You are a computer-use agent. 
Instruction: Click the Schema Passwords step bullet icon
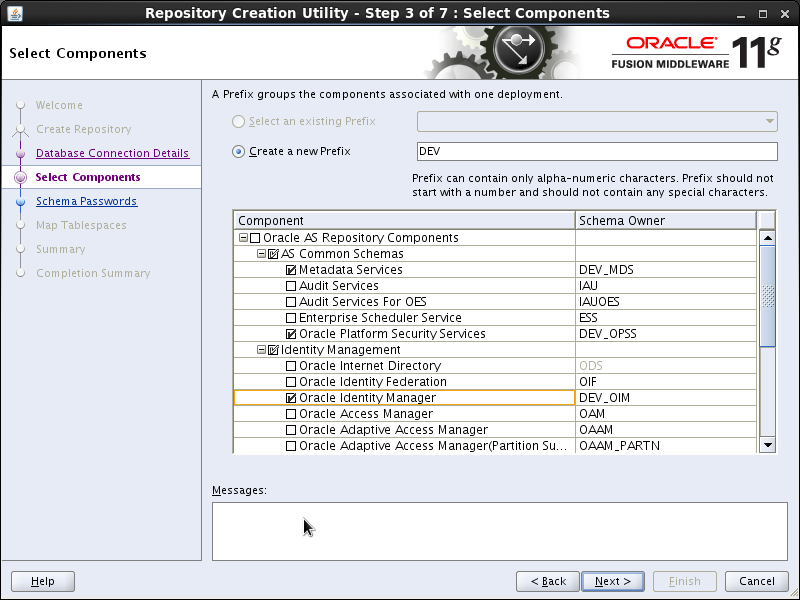pyautogui.click(x=23, y=201)
